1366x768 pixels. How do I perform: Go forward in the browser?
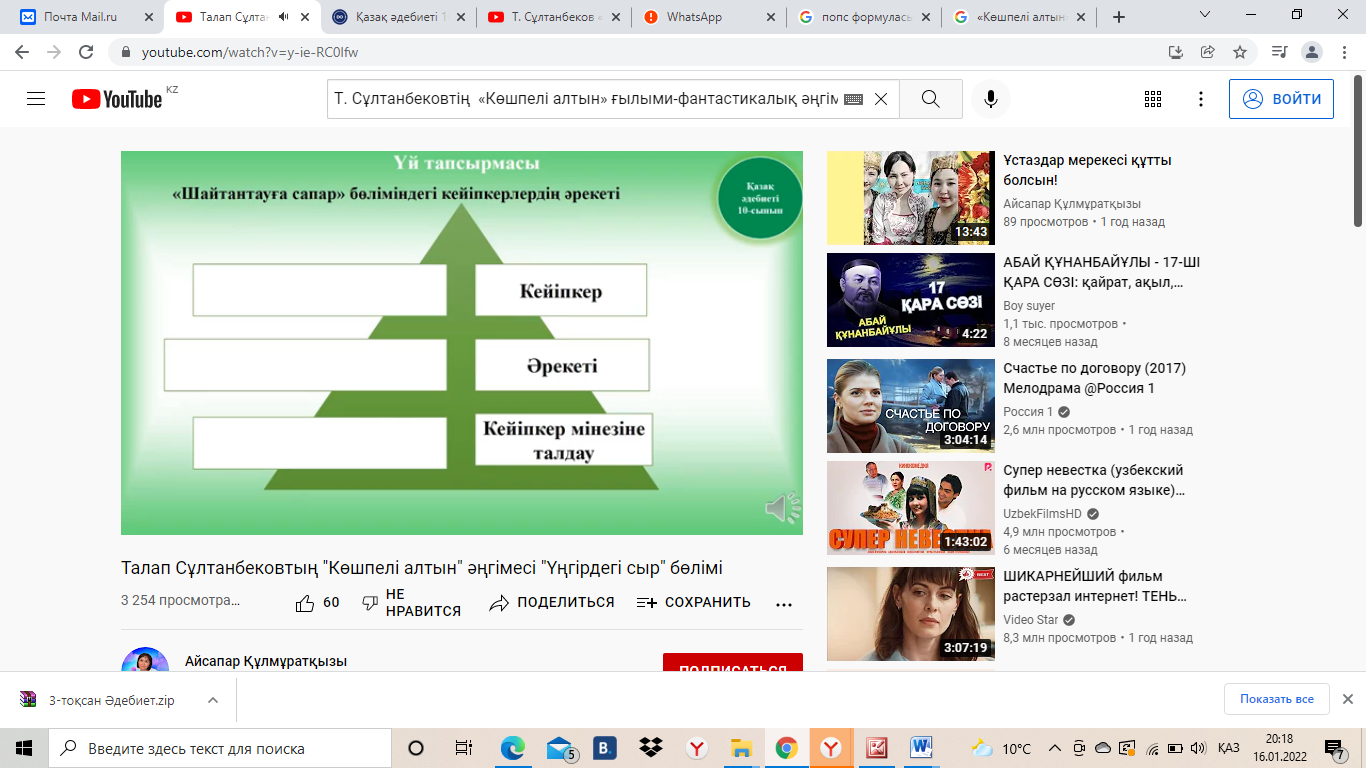click(54, 52)
